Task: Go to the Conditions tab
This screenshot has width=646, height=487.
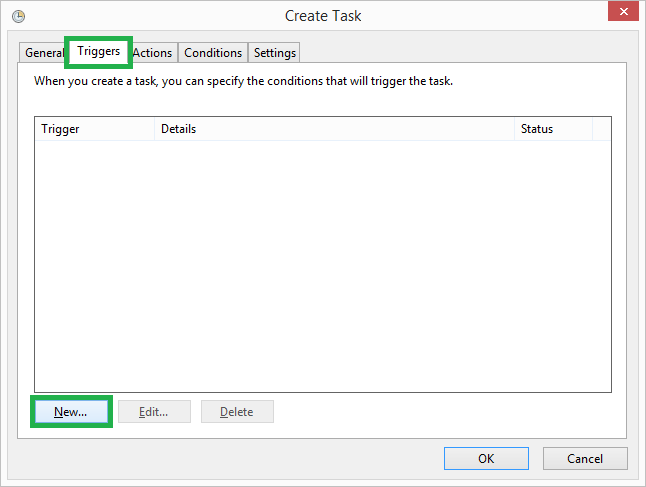Action: [x=213, y=53]
